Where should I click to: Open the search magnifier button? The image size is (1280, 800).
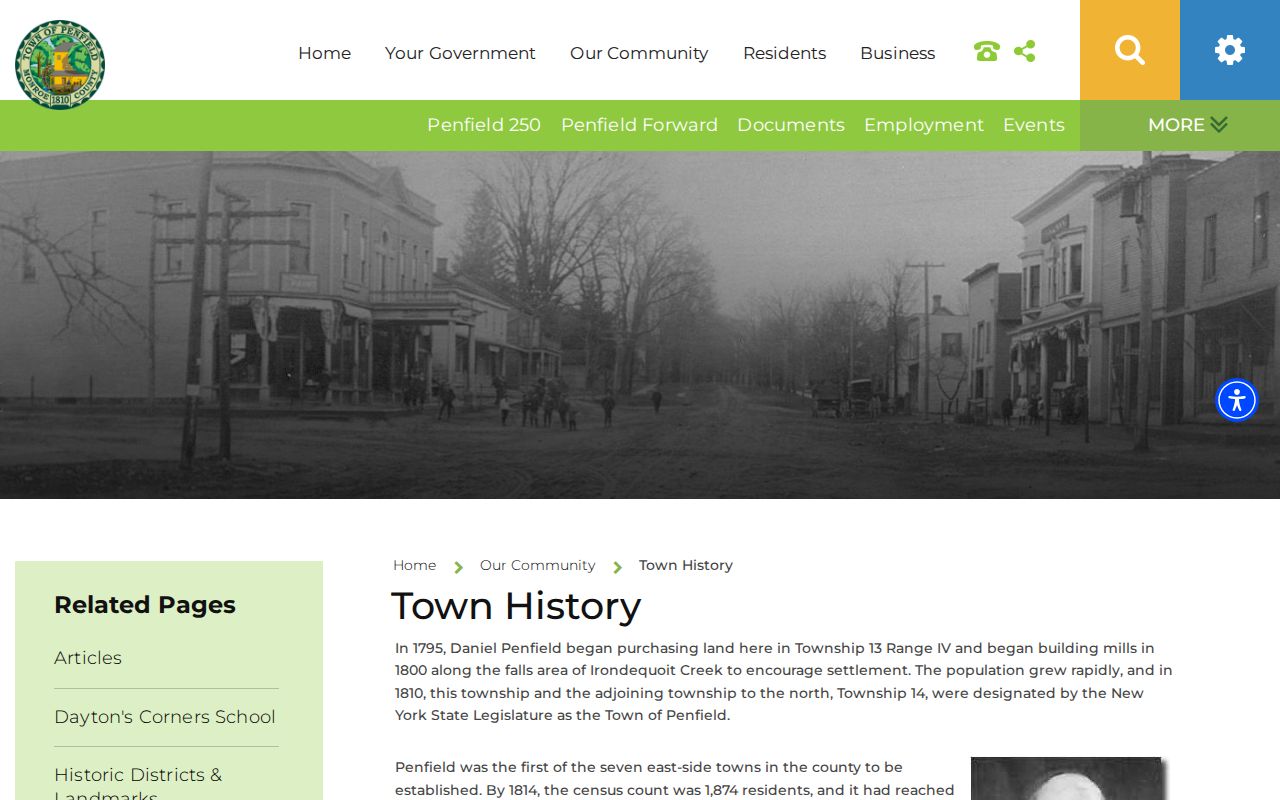[x=1130, y=50]
